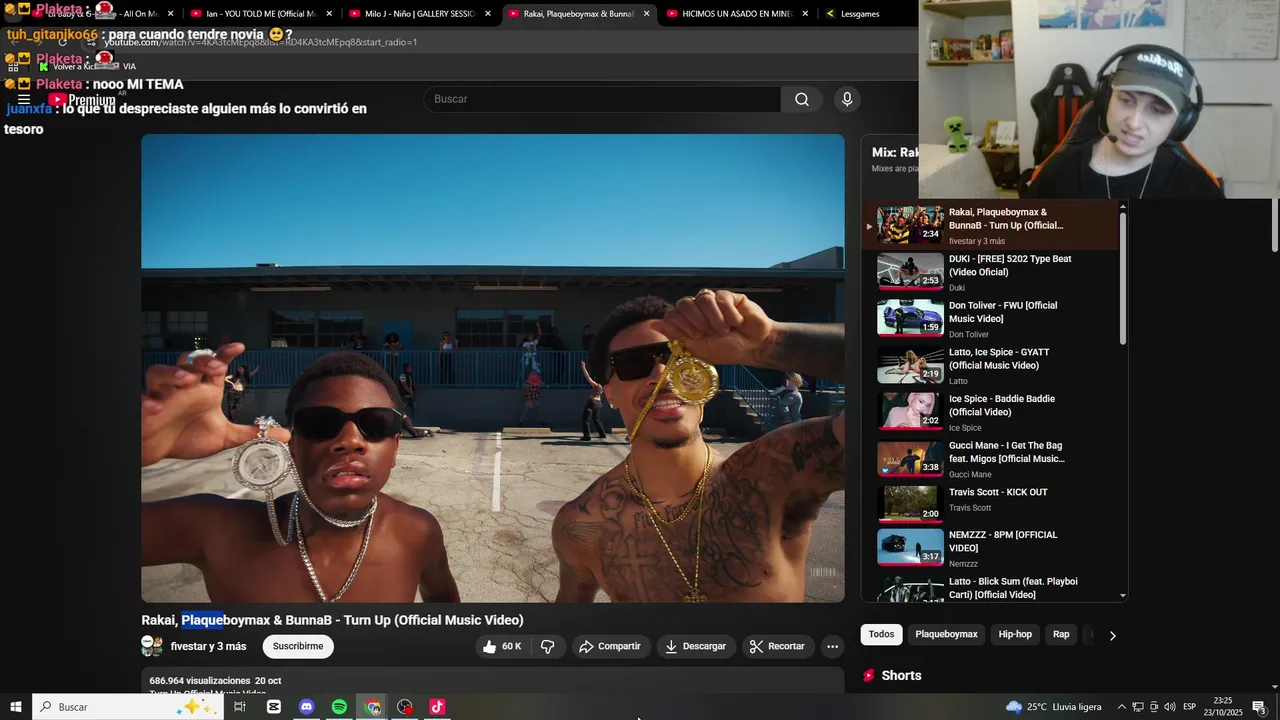
Task: Click the Compartir share button
Action: point(610,647)
